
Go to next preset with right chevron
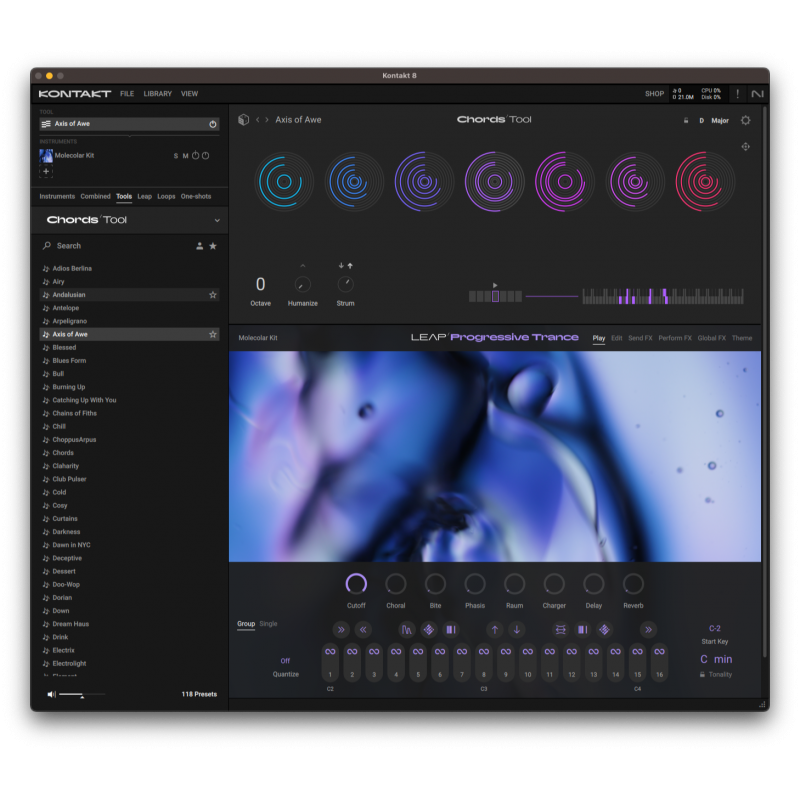(266, 120)
